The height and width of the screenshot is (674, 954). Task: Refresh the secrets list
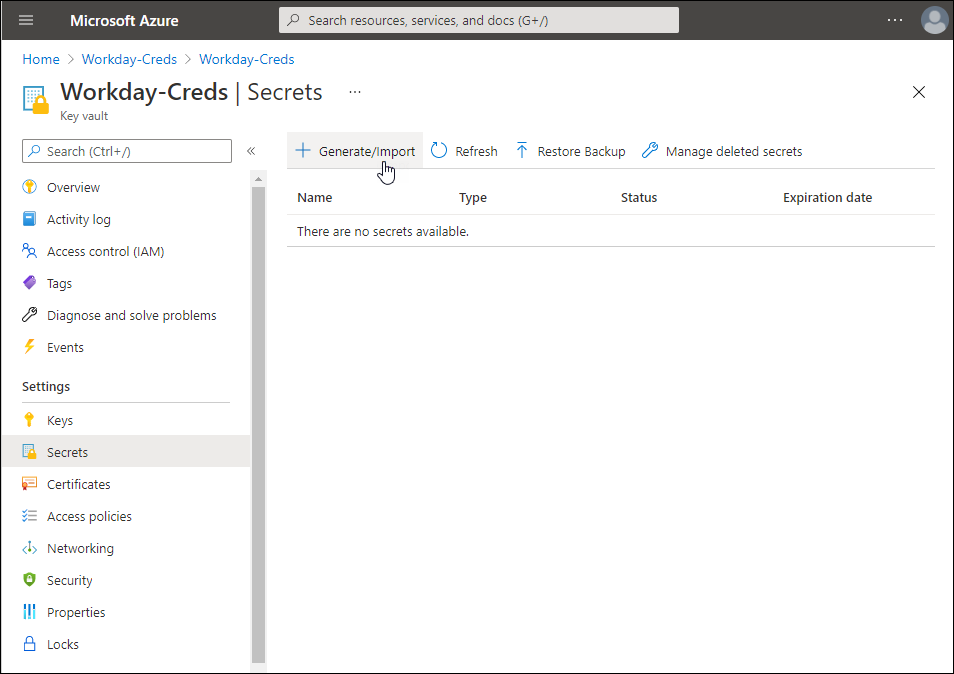(465, 151)
